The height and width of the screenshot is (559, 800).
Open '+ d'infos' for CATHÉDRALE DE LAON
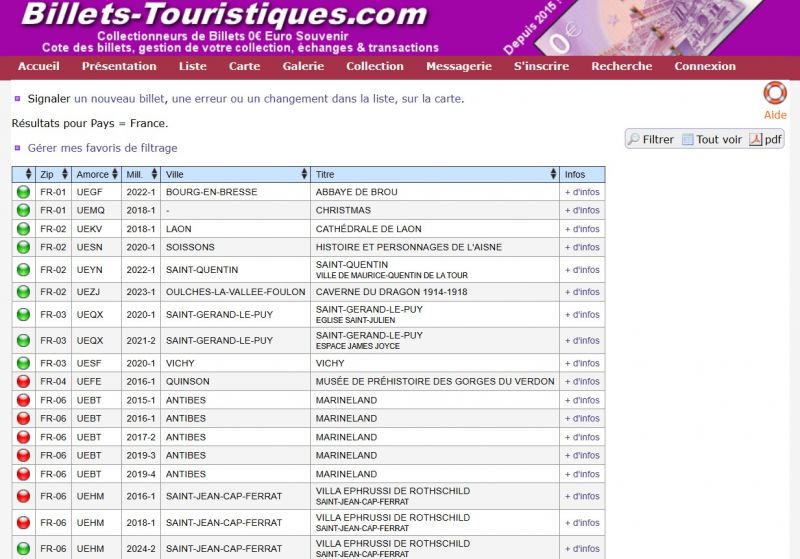pyautogui.click(x=582, y=229)
